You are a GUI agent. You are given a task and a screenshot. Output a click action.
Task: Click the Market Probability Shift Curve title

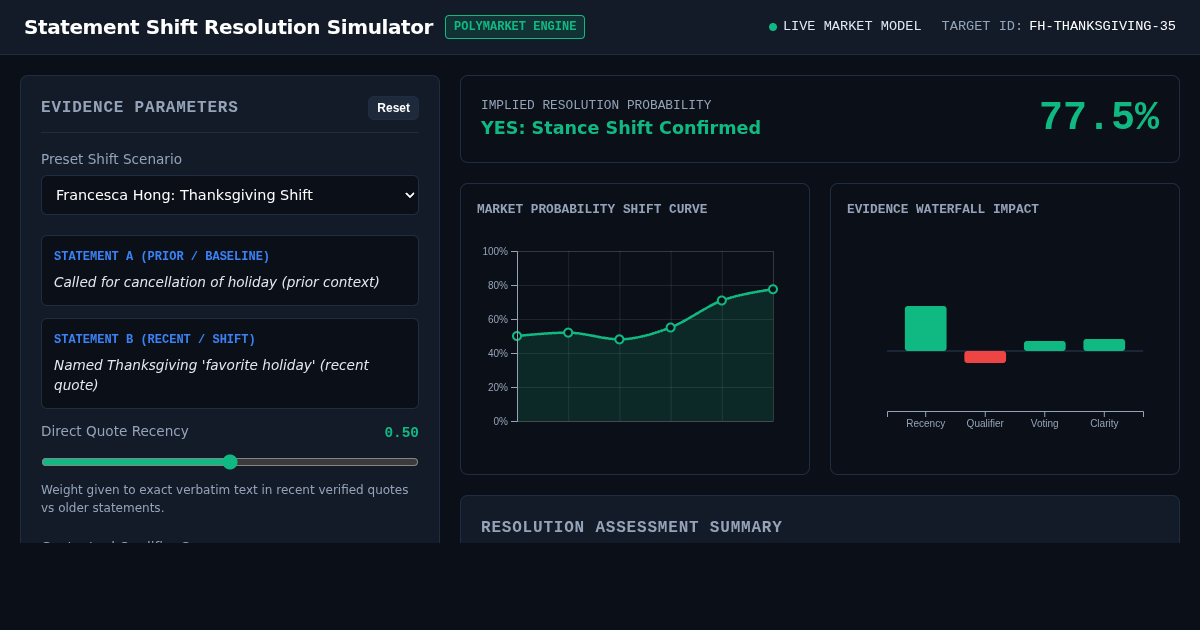pyautogui.click(x=592, y=210)
